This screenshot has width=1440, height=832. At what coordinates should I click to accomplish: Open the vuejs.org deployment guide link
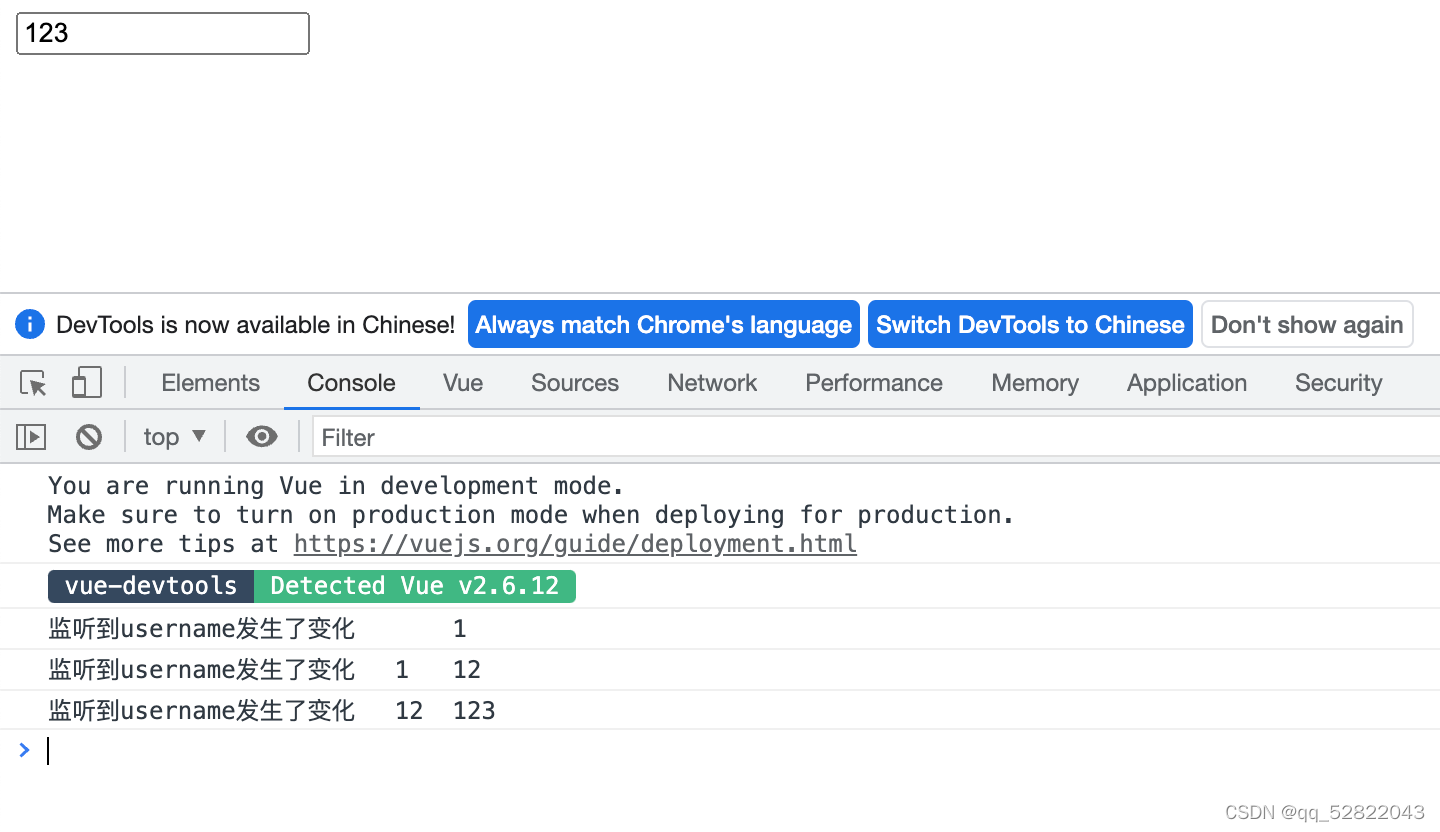click(575, 543)
